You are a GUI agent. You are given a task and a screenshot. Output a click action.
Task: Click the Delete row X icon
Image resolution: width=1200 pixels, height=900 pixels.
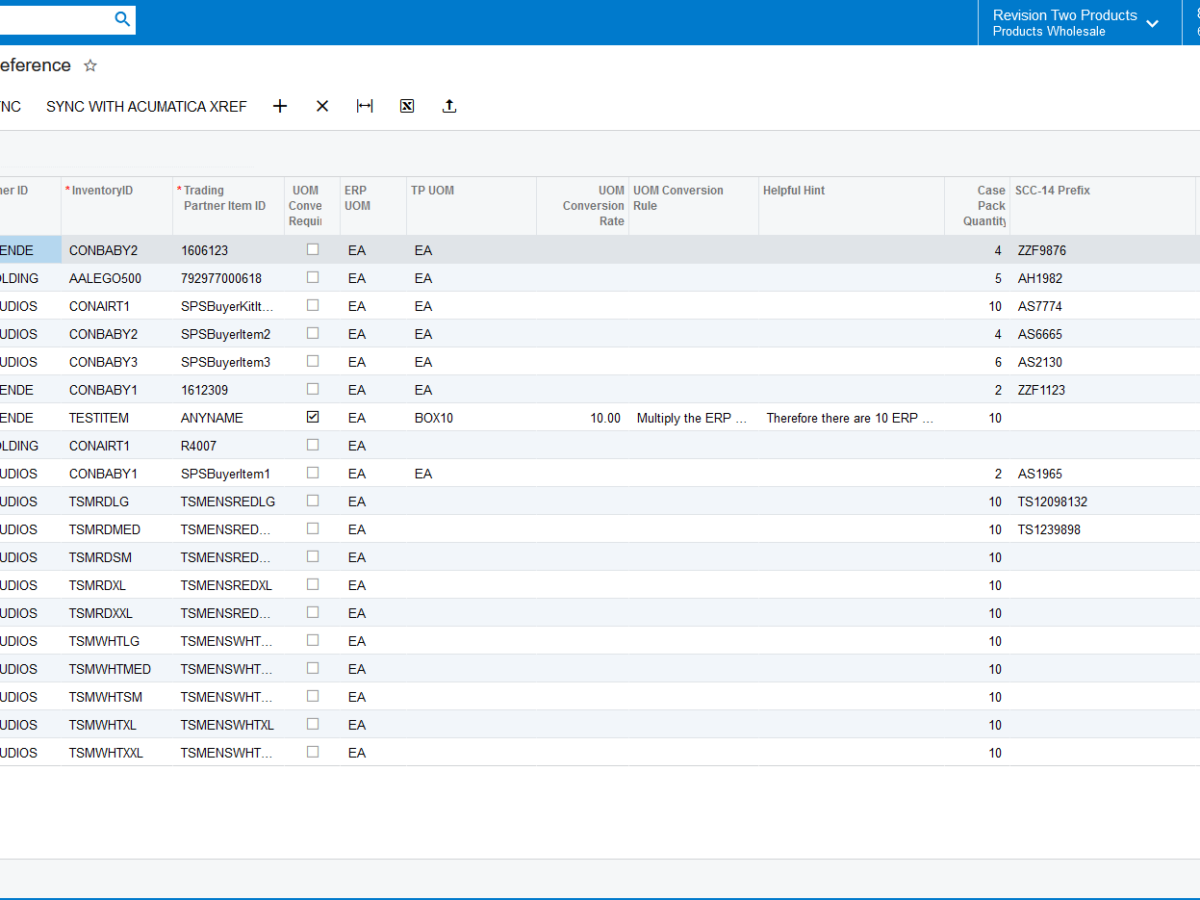pos(322,105)
